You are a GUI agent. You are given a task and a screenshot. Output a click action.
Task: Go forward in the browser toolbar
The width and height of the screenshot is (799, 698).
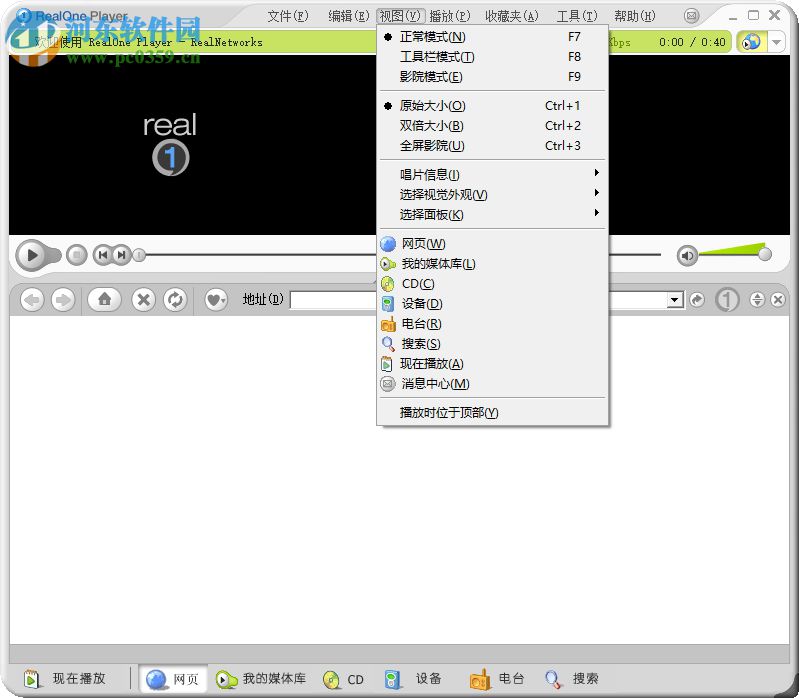[63, 300]
